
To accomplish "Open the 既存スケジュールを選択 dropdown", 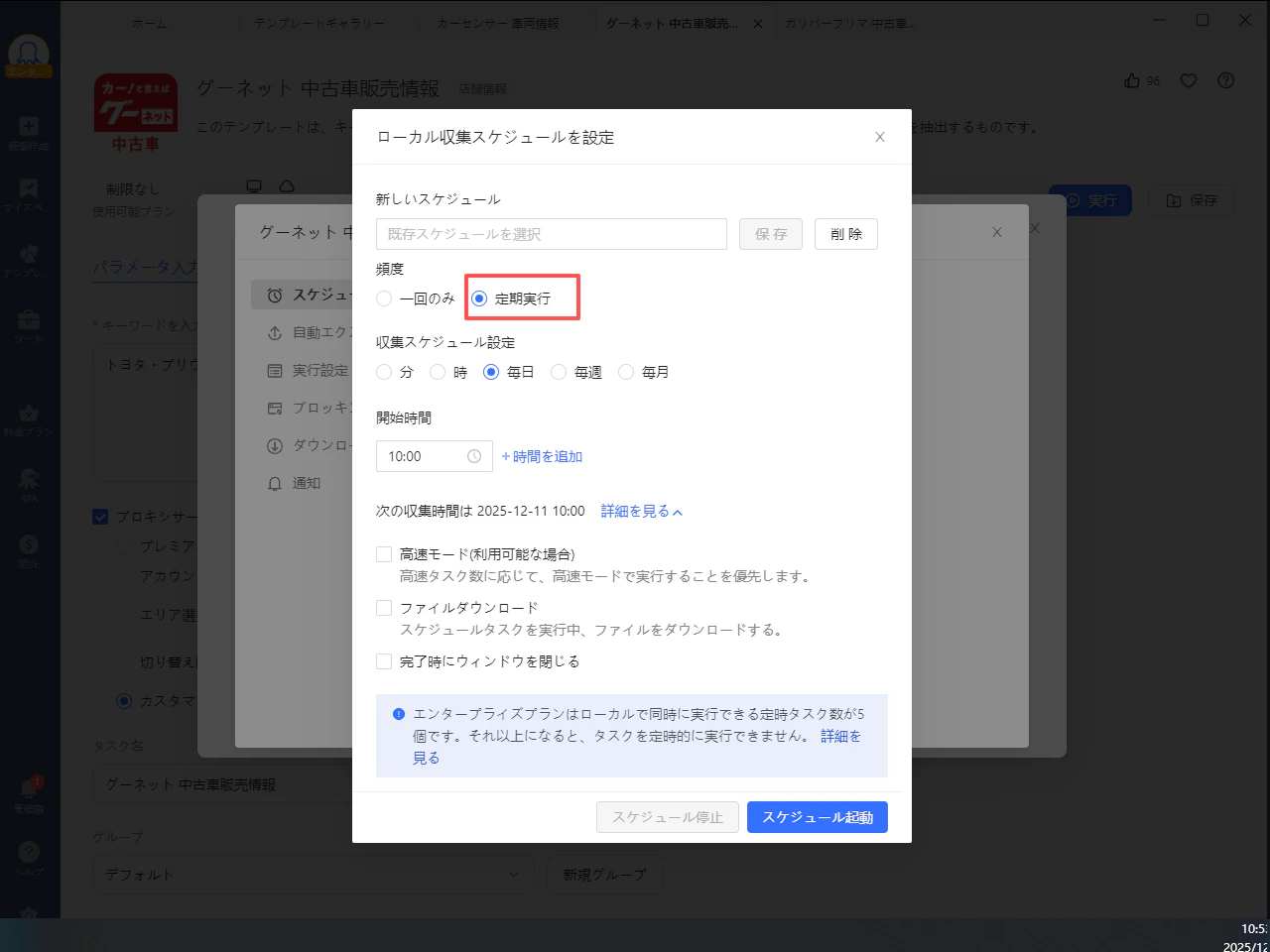I will [x=551, y=234].
